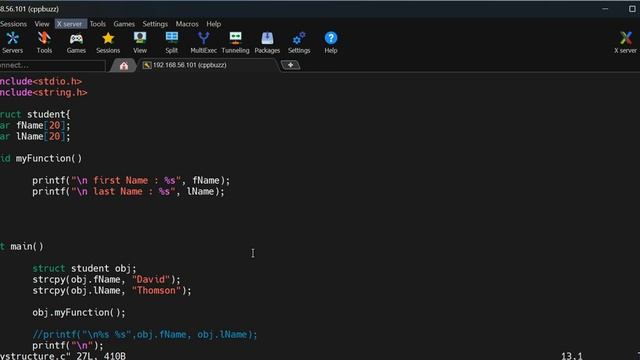Open the Sessions star icon
Viewport: 640px width, 360px height.
(x=108, y=42)
